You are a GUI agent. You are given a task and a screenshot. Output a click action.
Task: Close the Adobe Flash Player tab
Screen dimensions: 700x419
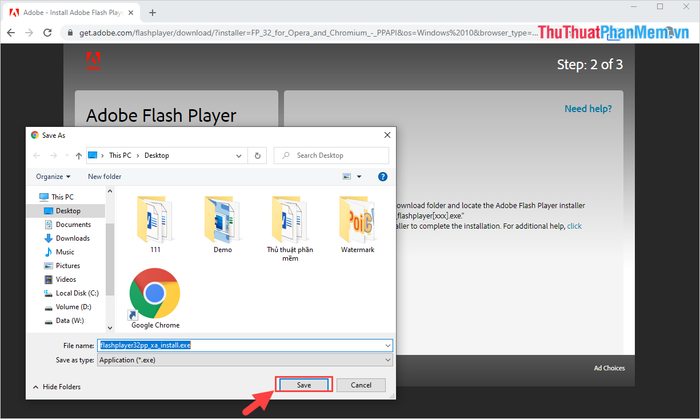[131, 12]
